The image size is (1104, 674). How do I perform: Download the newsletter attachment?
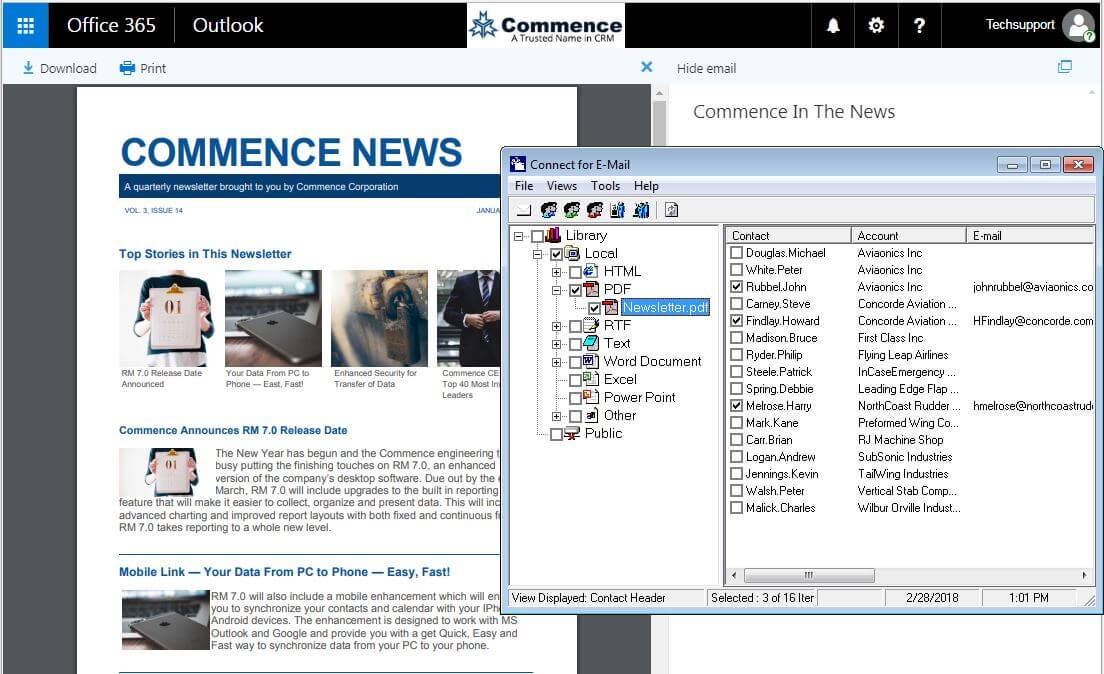pyautogui.click(x=59, y=68)
